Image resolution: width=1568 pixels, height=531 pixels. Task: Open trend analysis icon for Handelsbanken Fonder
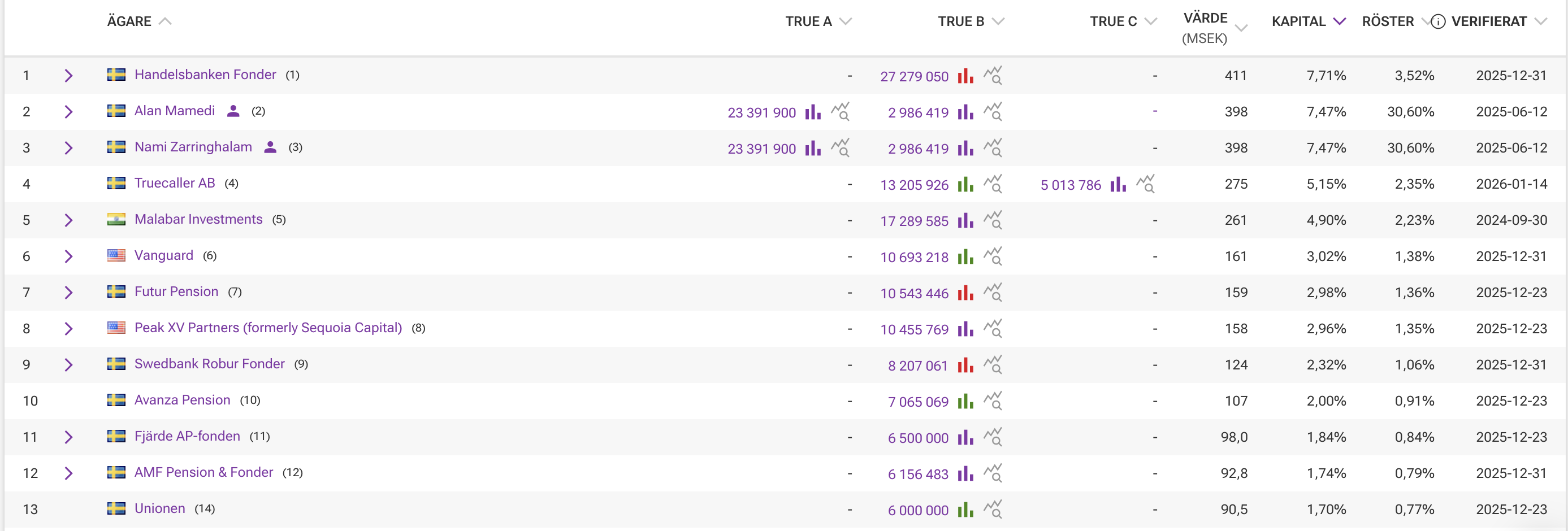tap(993, 76)
